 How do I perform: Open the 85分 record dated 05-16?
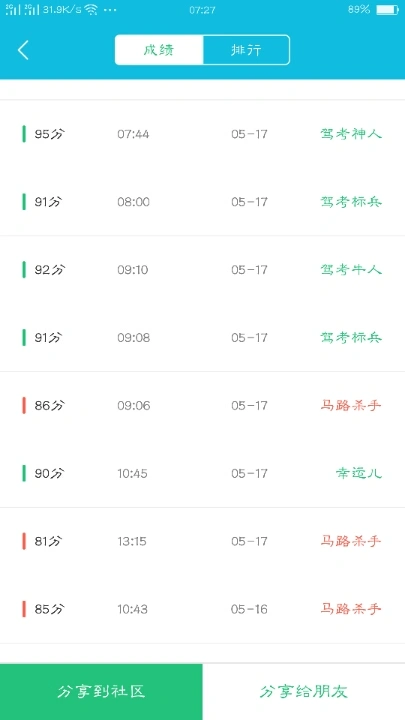click(x=202, y=609)
